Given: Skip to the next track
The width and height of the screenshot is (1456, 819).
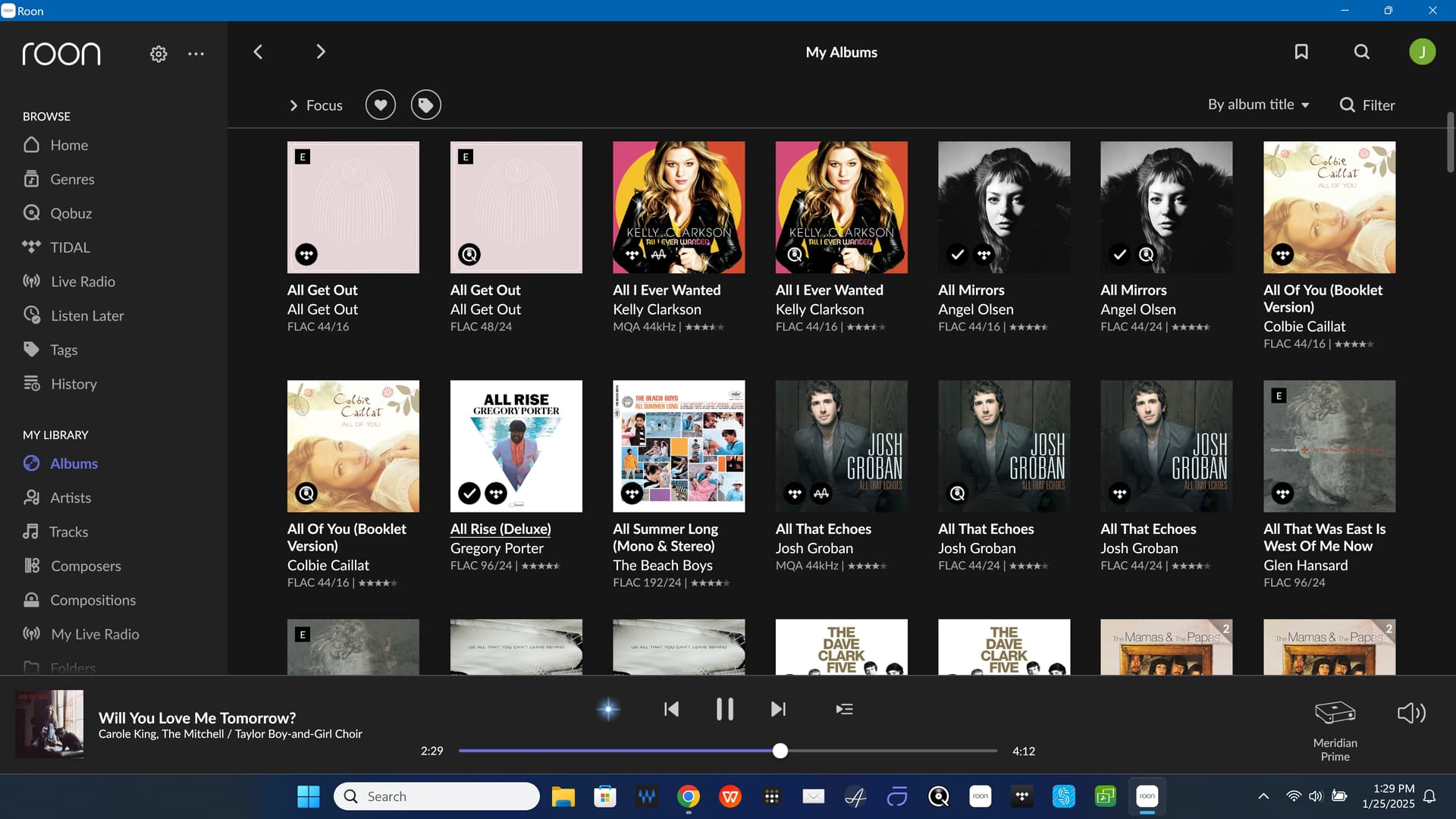Looking at the screenshot, I should [x=778, y=709].
